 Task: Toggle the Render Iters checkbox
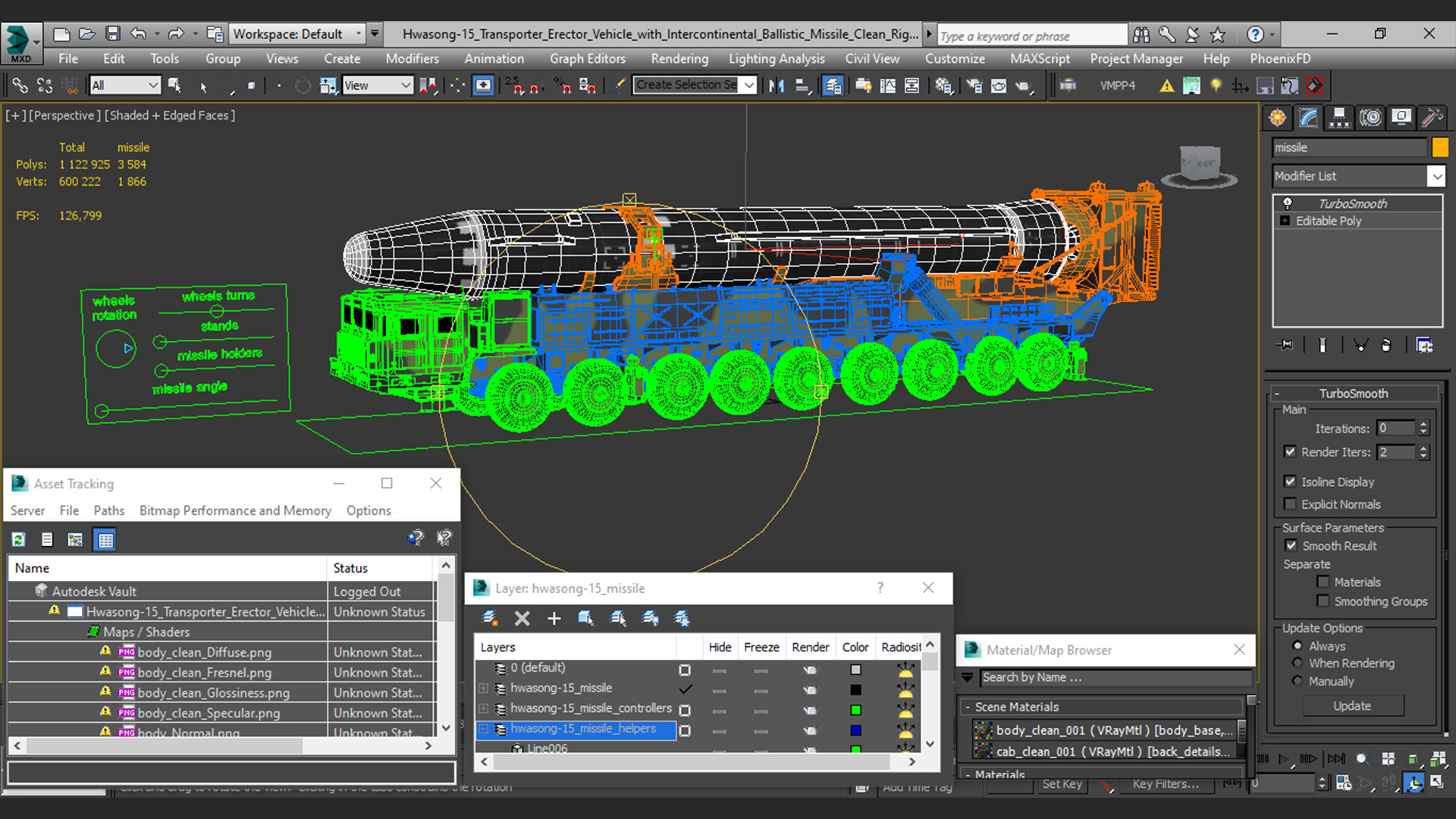1290,451
